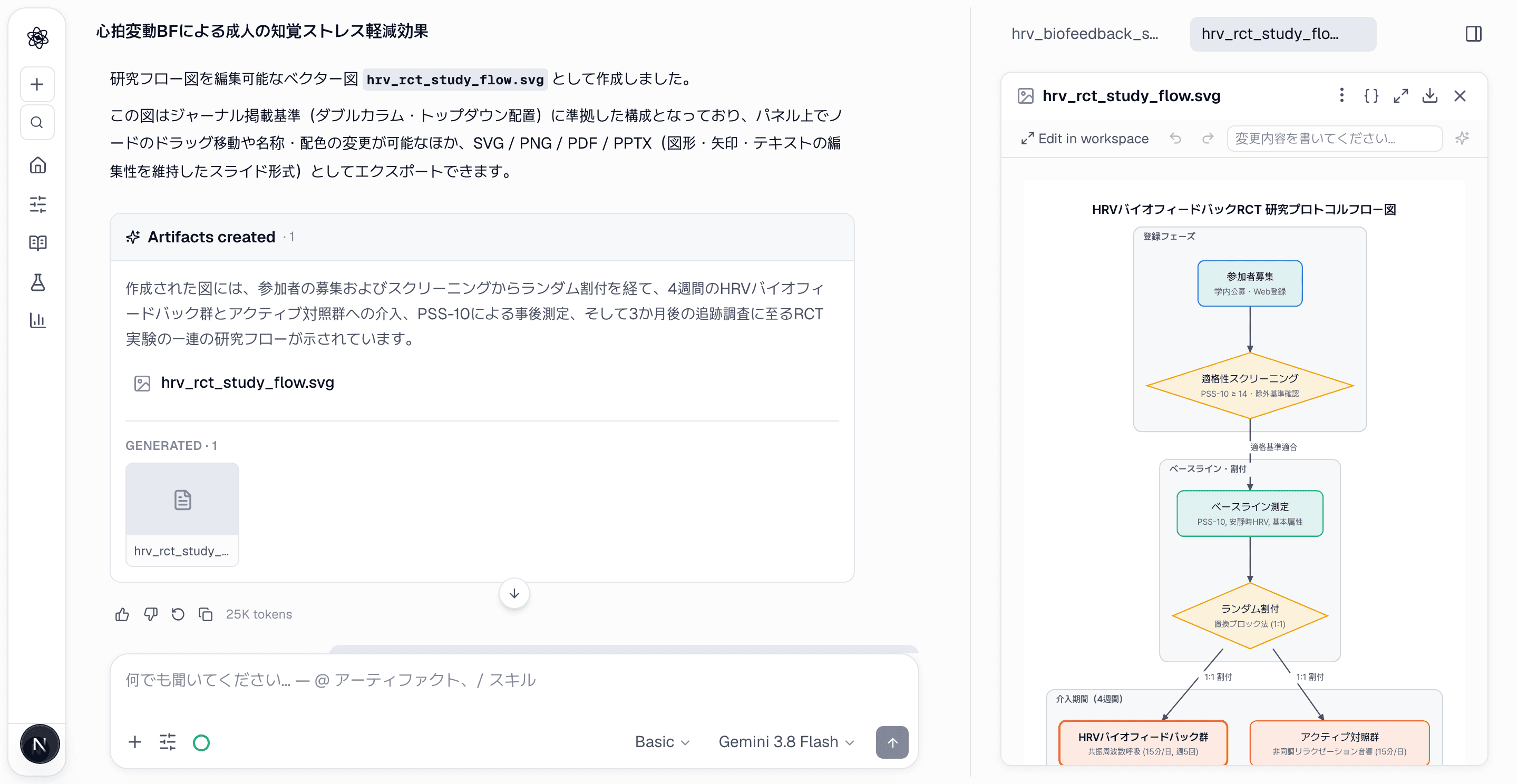This screenshot has height=784, width=1518.
Task: Click the HRVバイオフィードバック群 node
Action: (1143, 743)
